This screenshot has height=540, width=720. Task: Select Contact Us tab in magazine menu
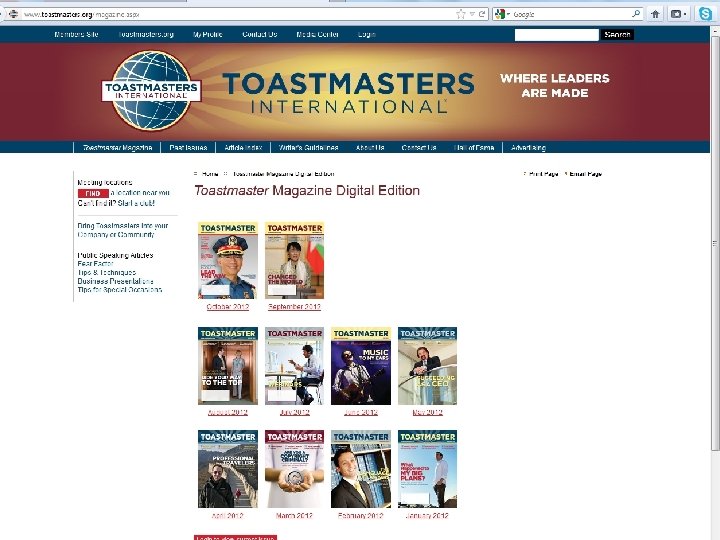click(x=419, y=147)
